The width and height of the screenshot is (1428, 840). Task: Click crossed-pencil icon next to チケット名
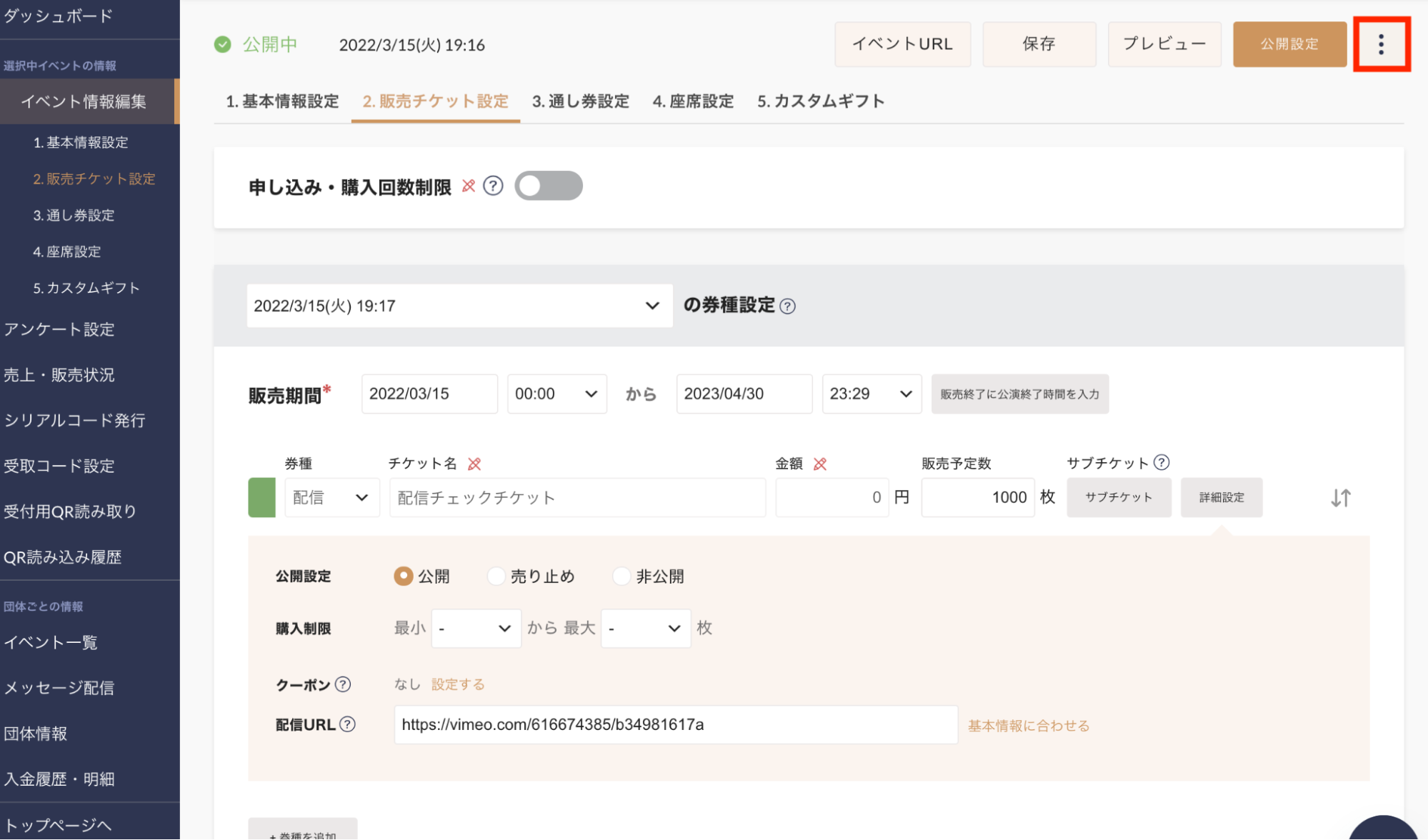474,464
